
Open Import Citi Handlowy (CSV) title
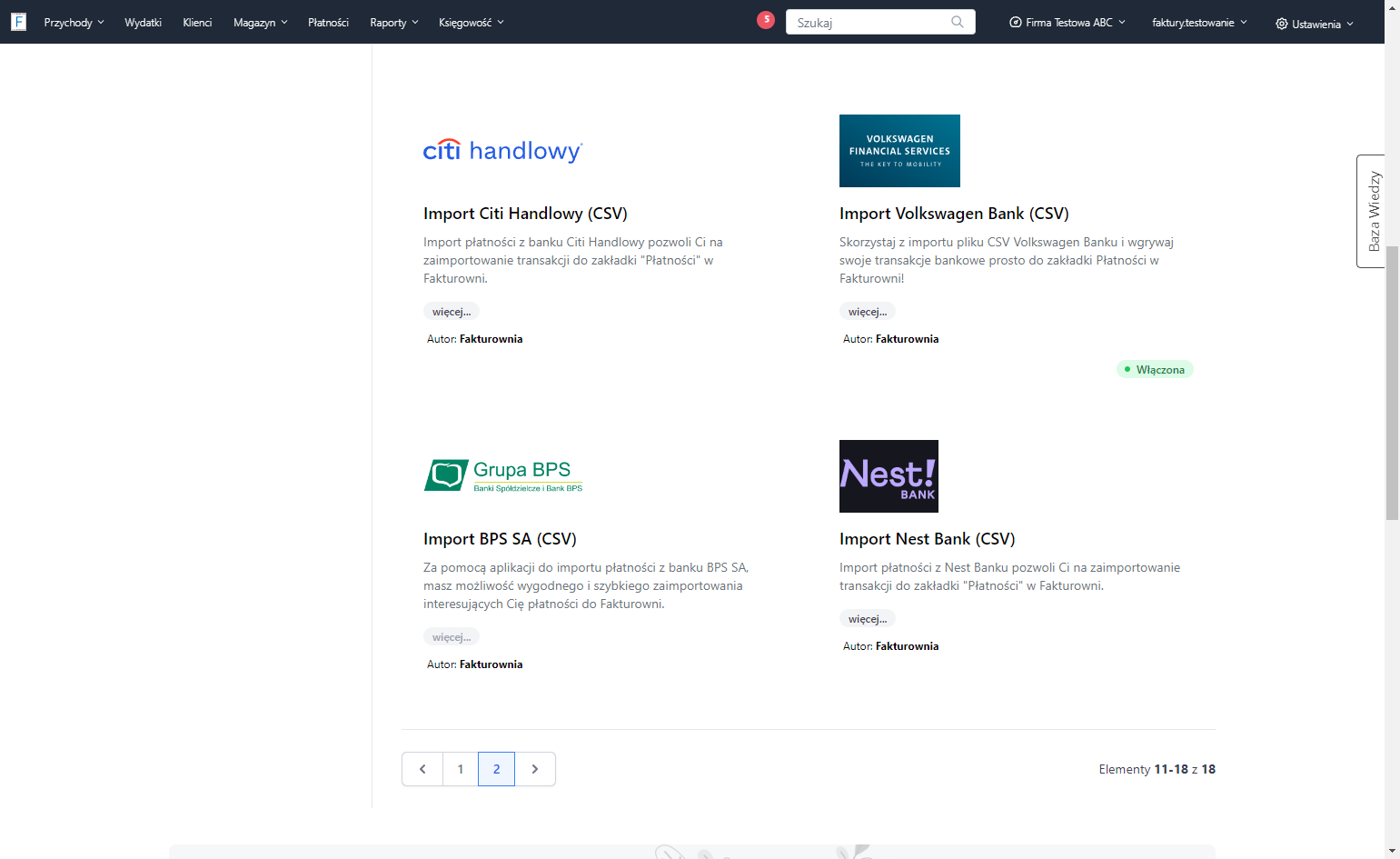(x=525, y=214)
